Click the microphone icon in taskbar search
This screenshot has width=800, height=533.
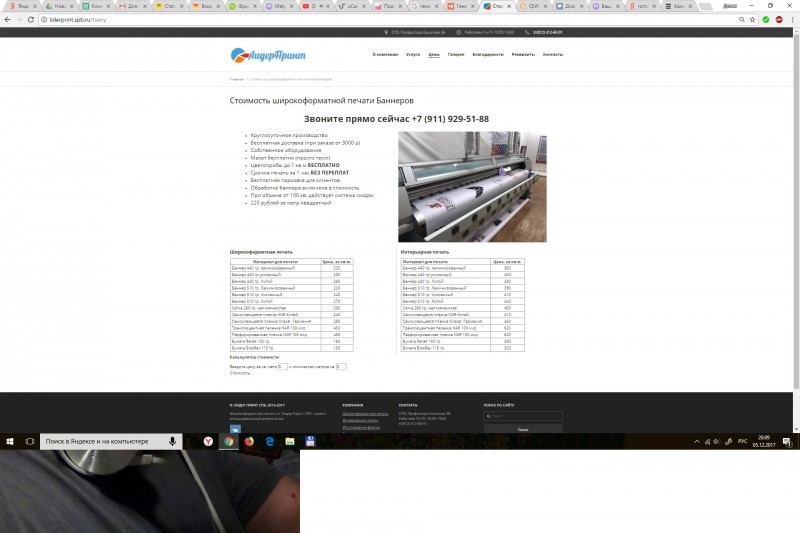(x=172, y=441)
